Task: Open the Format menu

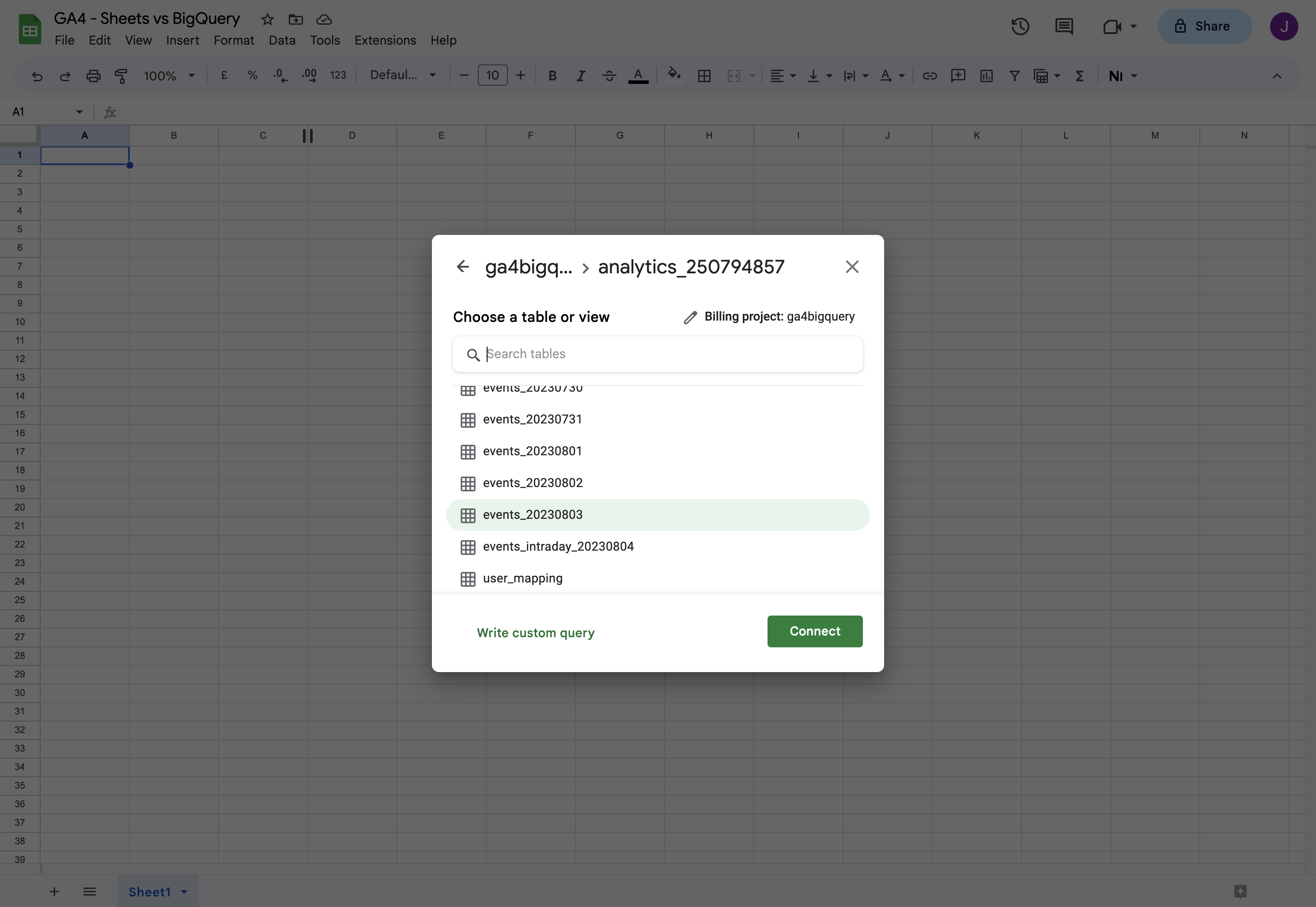Action: [x=234, y=40]
